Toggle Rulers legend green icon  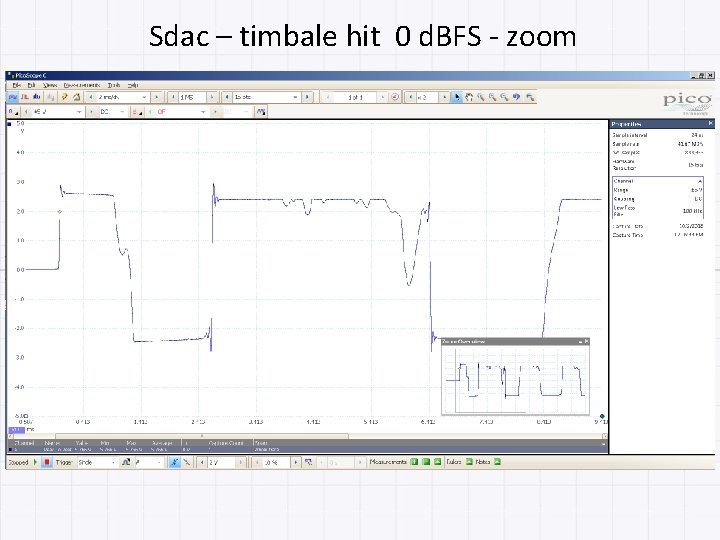point(469,462)
